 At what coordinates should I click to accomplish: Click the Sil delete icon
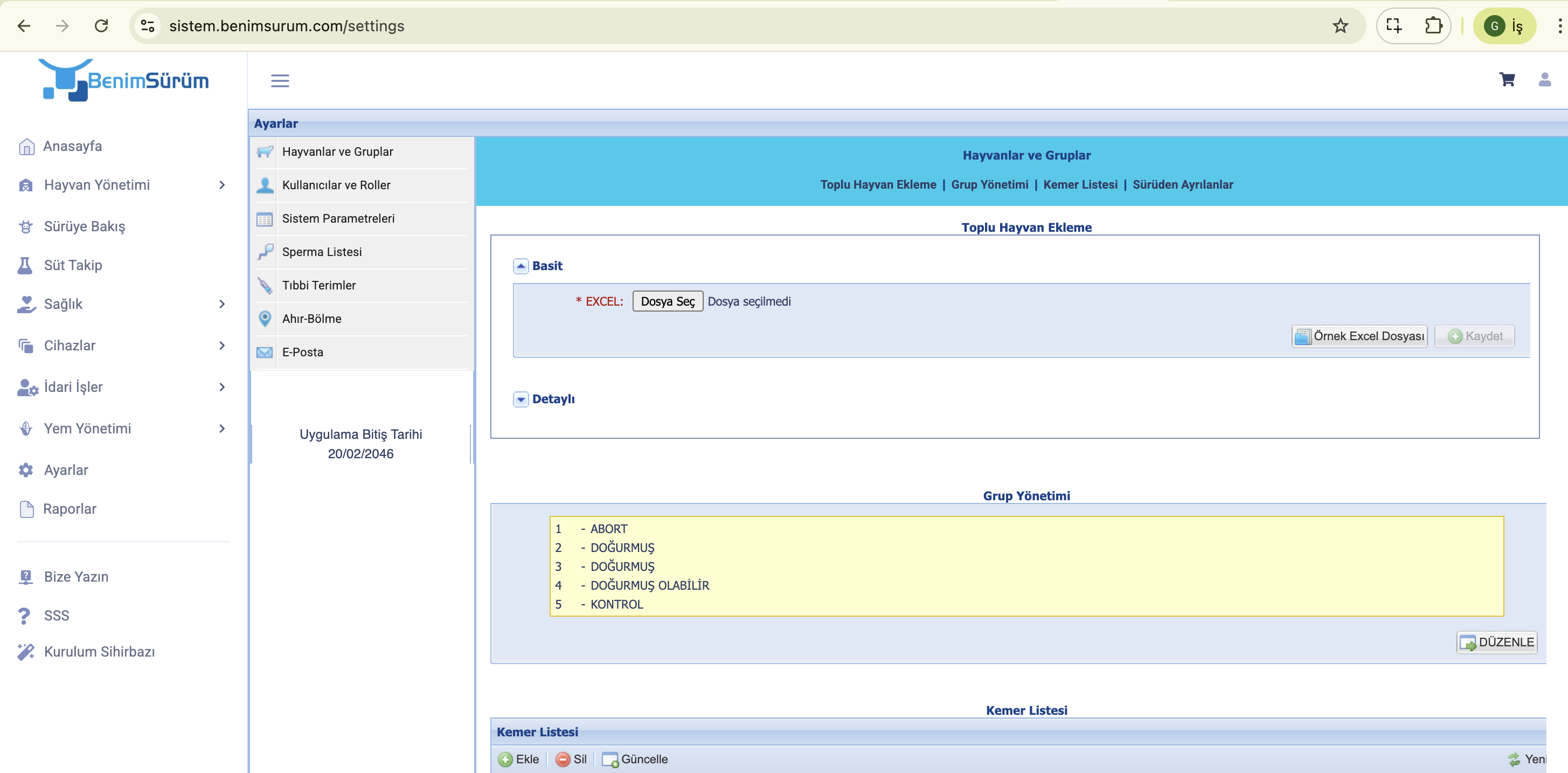point(563,759)
